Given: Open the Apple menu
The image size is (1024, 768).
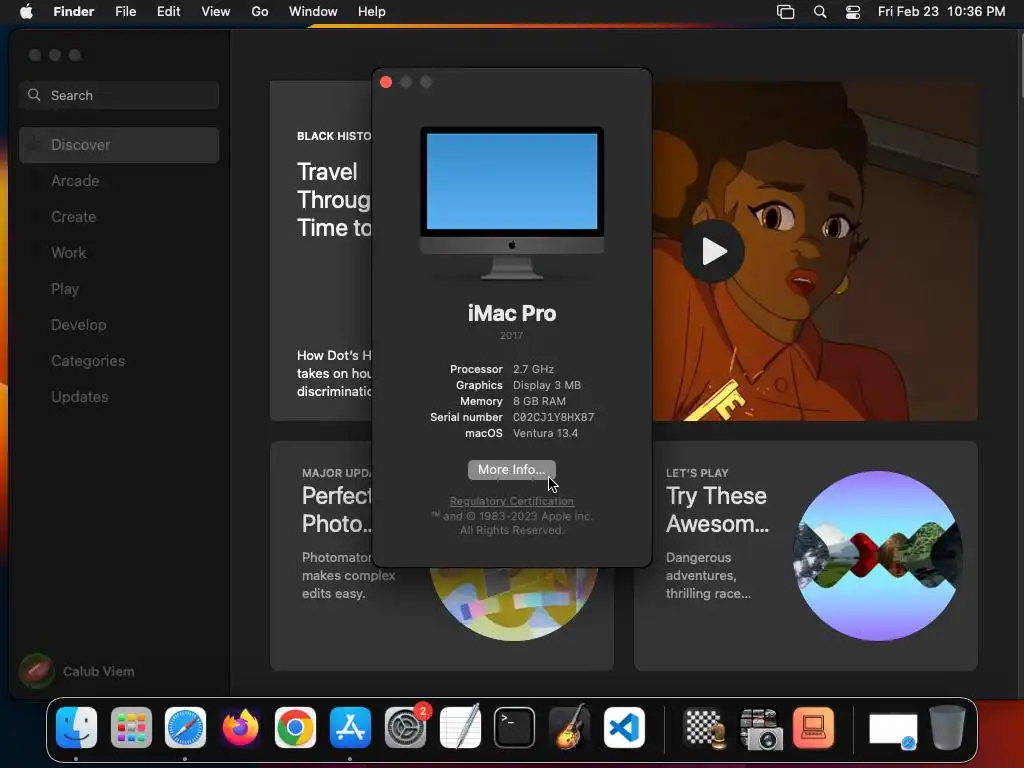Looking at the screenshot, I should tap(26, 12).
